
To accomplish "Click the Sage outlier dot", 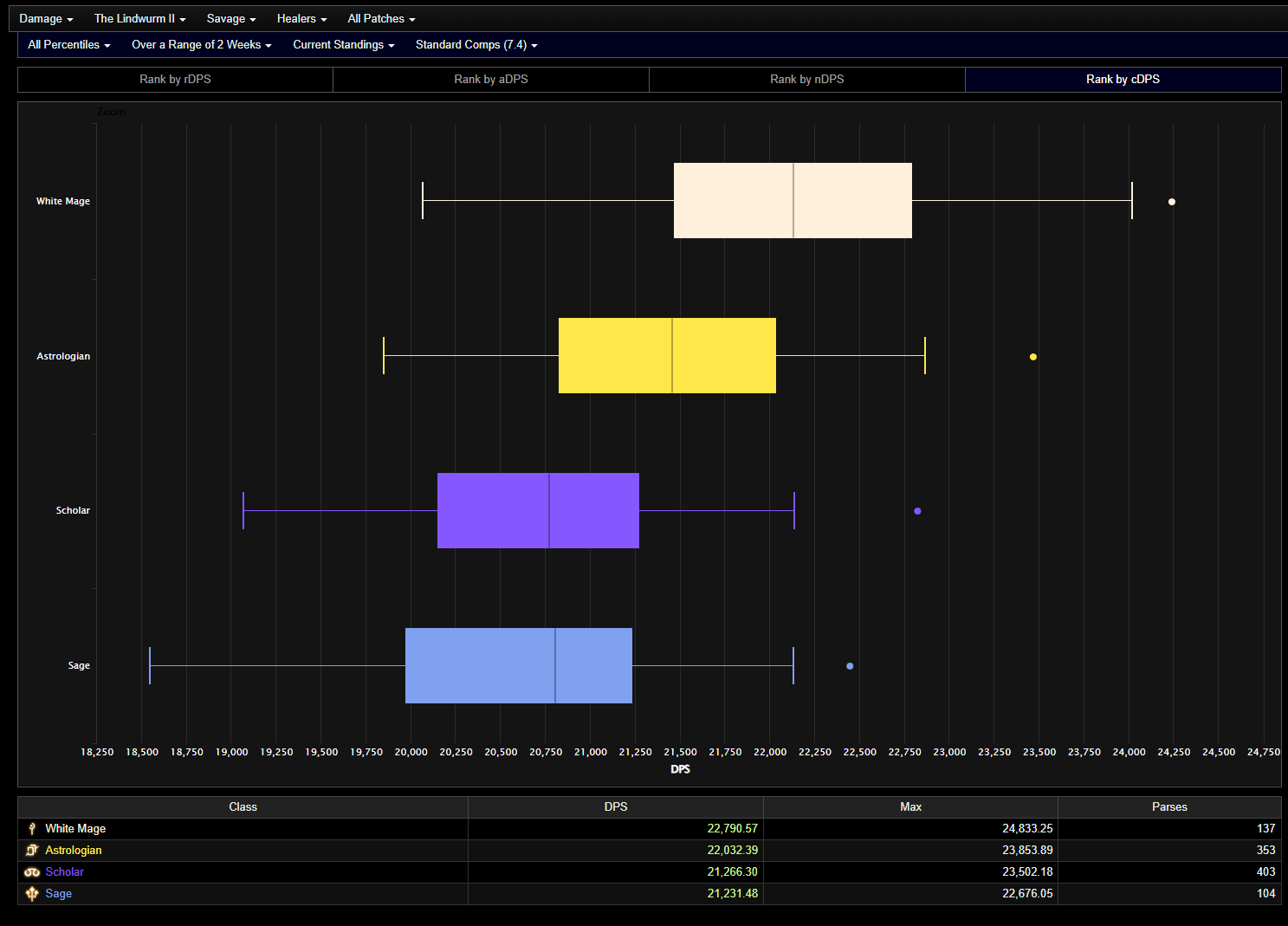I will pos(850,666).
